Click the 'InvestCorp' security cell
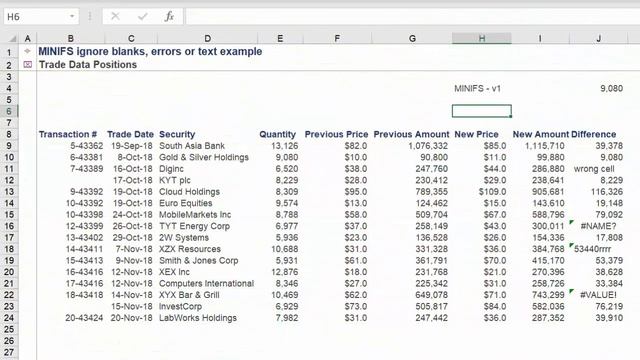This screenshot has width=640, height=360. (x=180, y=306)
